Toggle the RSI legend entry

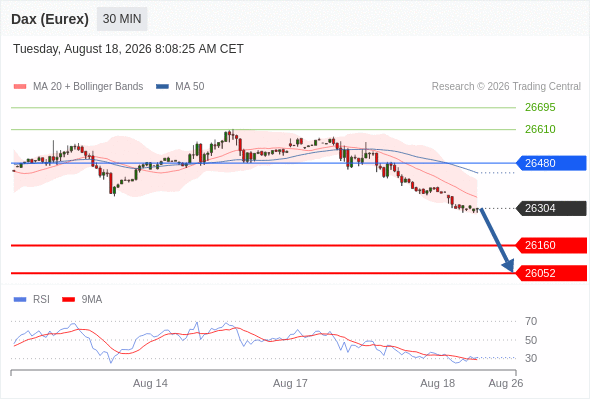(x=32, y=300)
